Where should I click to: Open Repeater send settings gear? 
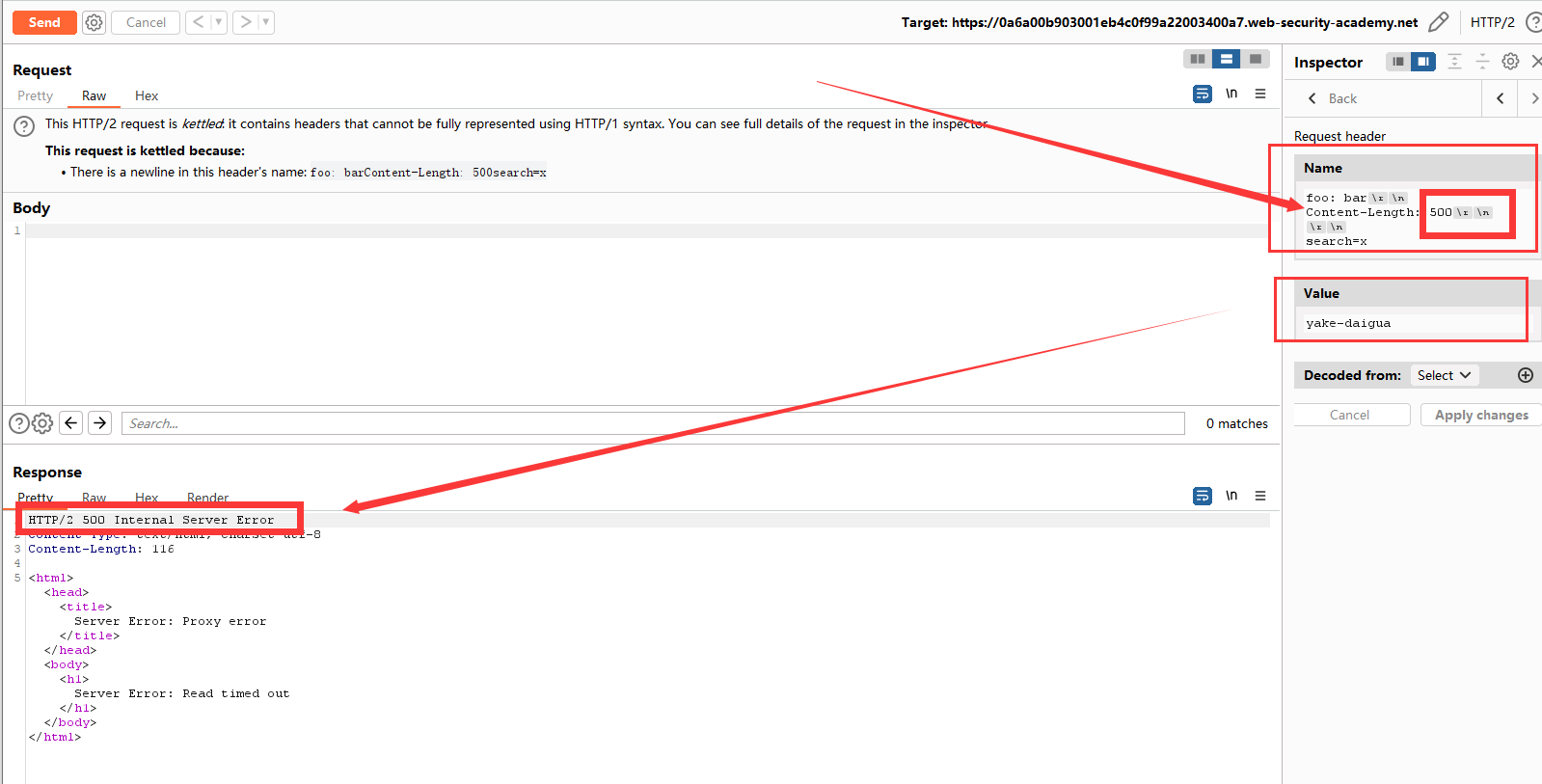[94, 22]
